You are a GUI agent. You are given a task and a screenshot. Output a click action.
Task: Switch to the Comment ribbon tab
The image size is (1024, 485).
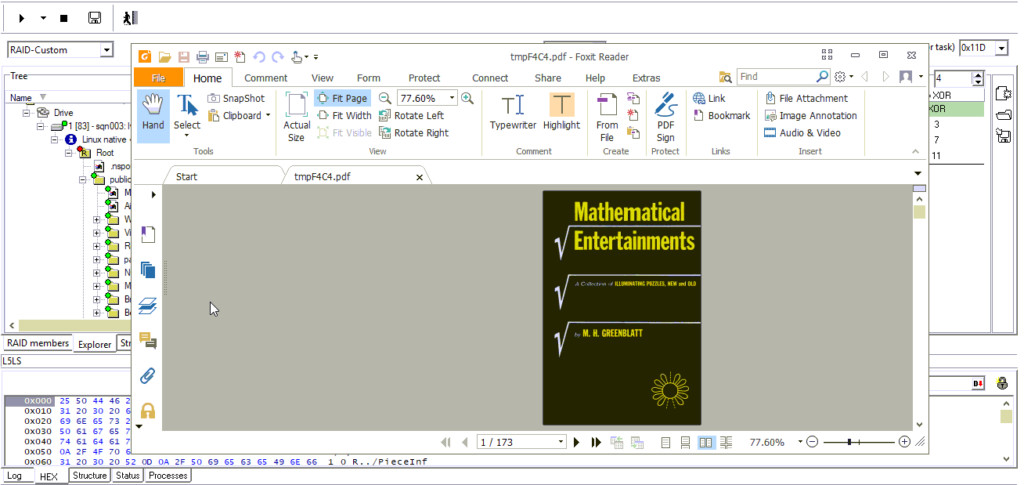266,78
